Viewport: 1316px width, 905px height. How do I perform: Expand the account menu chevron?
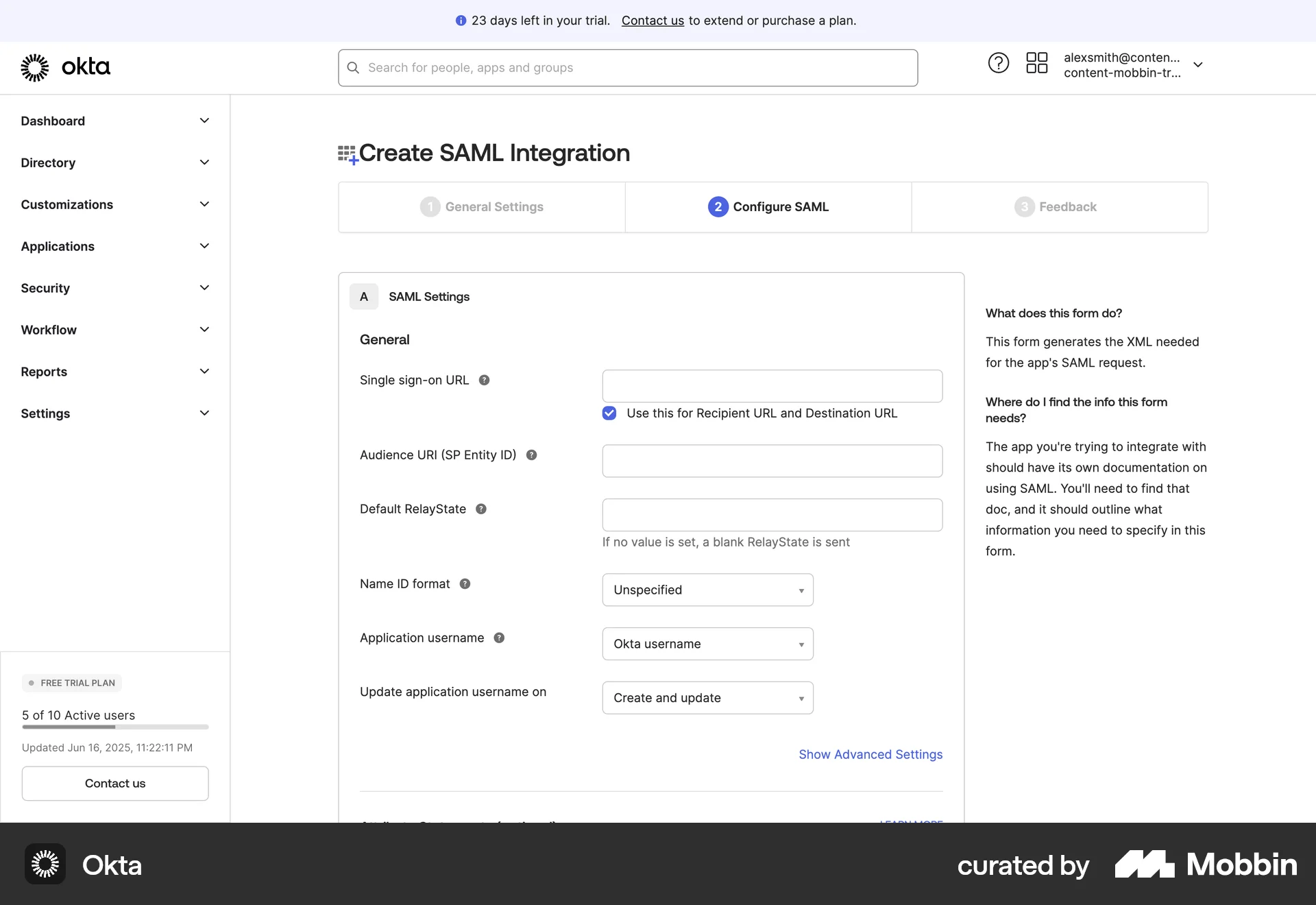tap(1198, 64)
